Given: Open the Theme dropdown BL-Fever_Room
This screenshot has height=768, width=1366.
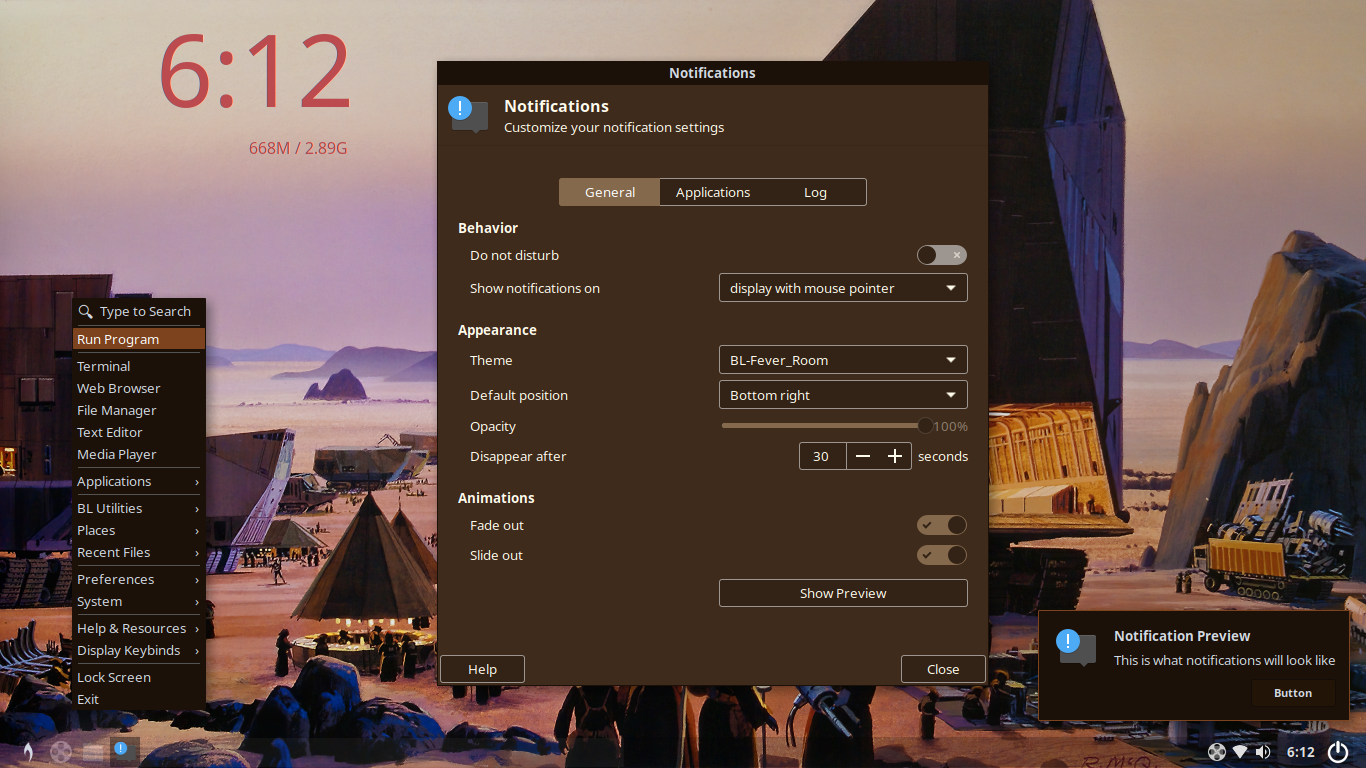Looking at the screenshot, I should (x=843, y=360).
